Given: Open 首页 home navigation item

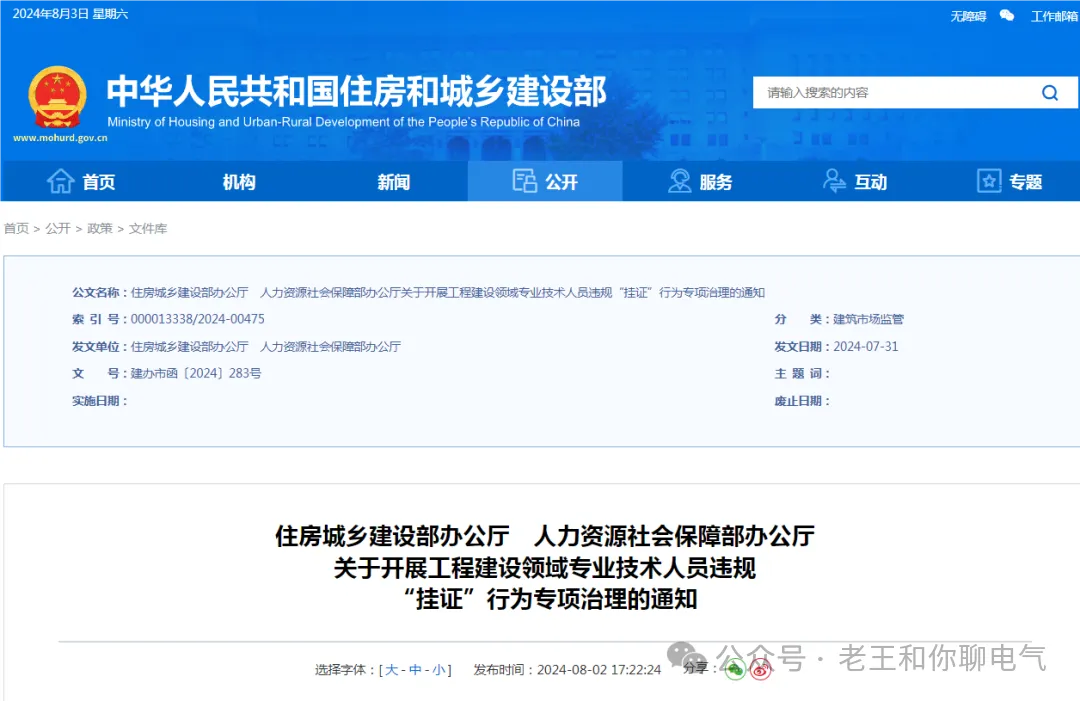Looking at the screenshot, I should (x=81, y=182).
